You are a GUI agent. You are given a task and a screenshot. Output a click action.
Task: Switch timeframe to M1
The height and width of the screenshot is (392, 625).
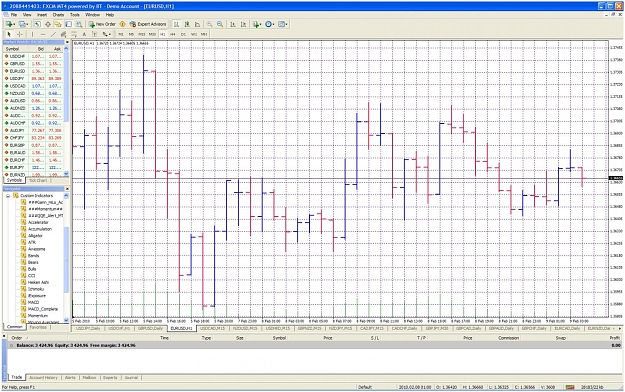coord(121,34)
